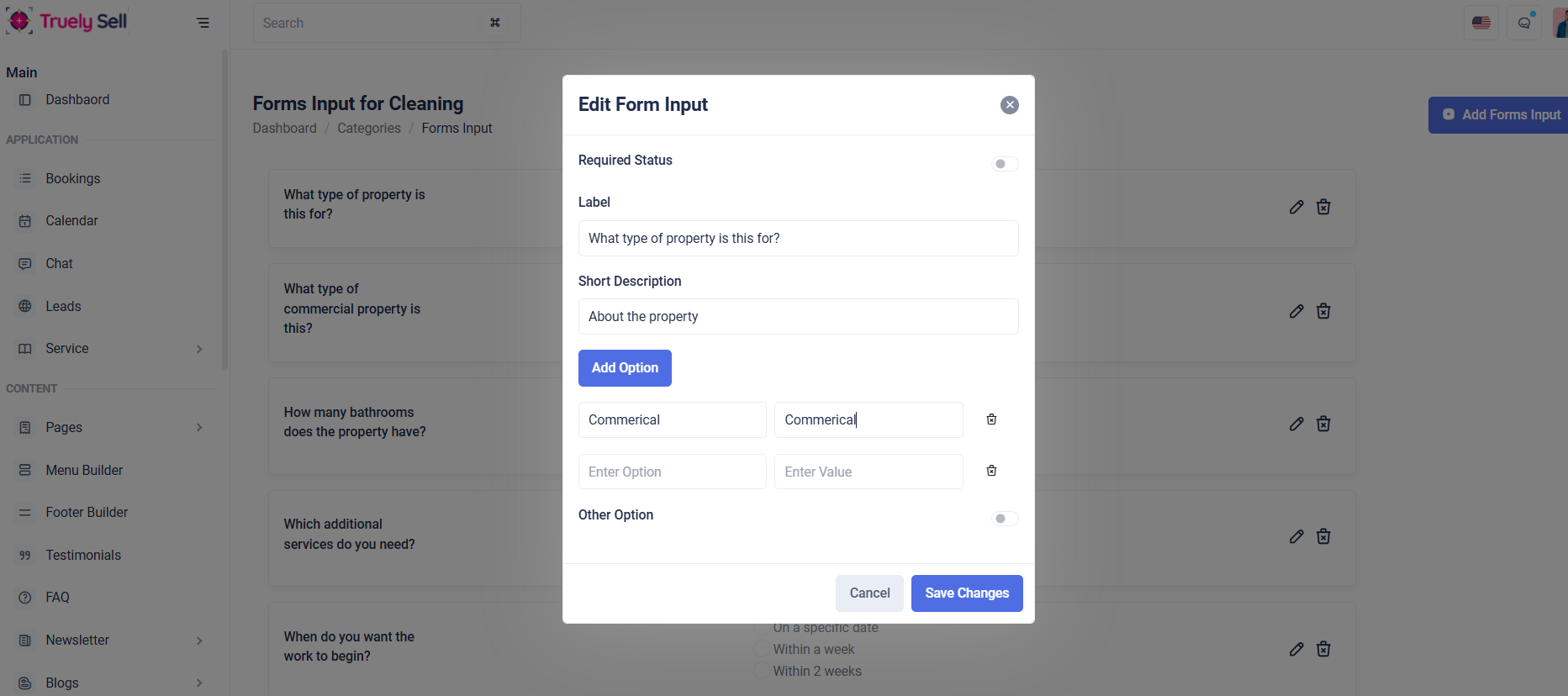Click the Save Changes button

[966, 593]
